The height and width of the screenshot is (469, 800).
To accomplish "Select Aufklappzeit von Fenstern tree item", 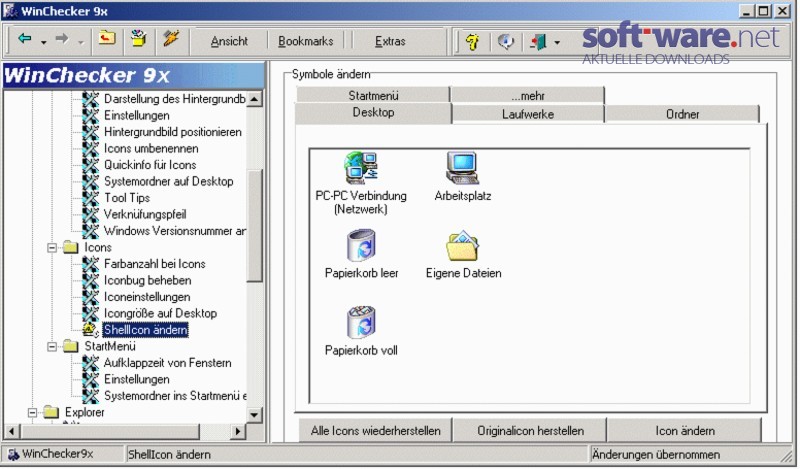I will (167, 363).
